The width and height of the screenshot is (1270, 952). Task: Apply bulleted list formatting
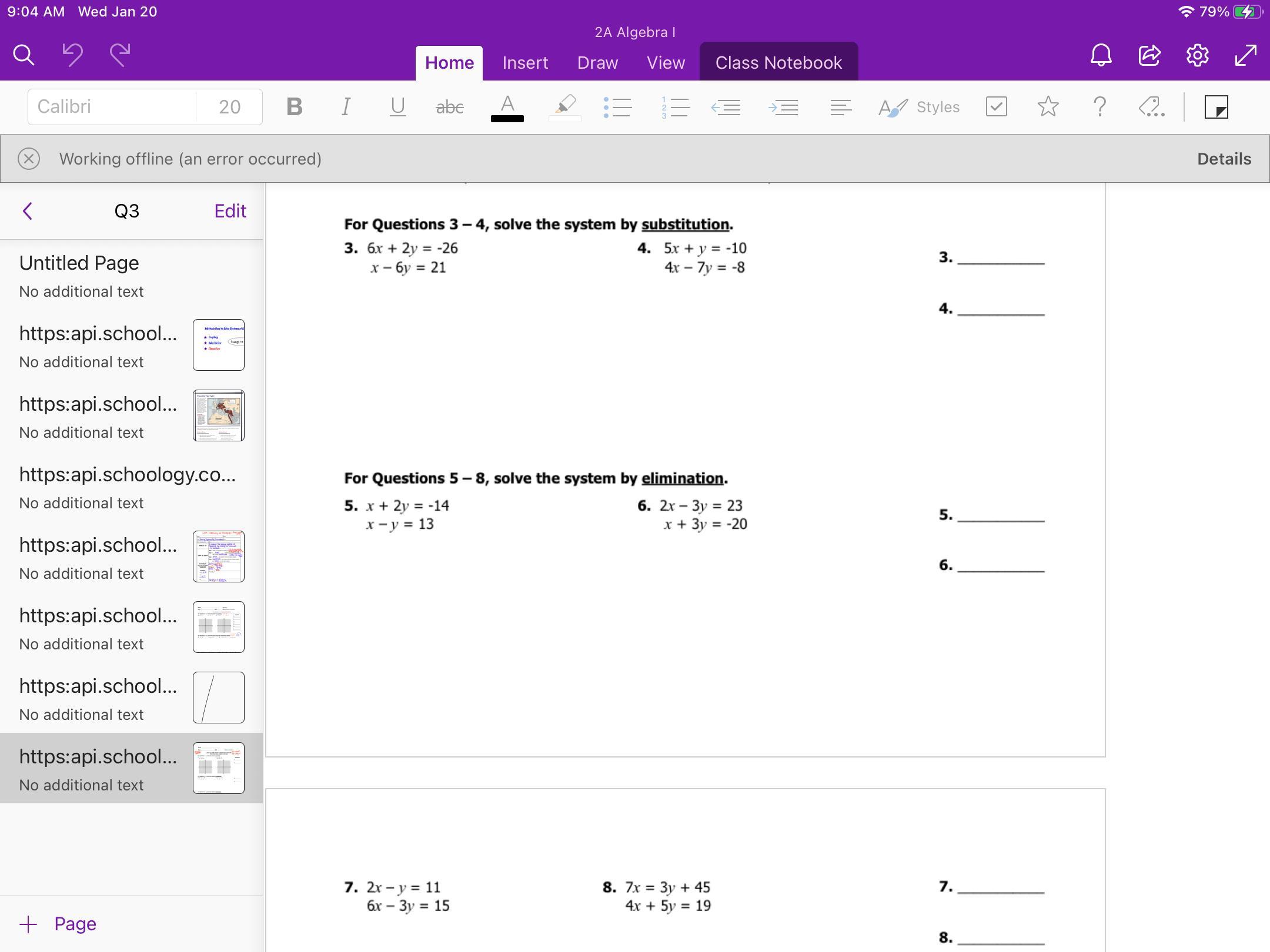click(x=617, y=107)
